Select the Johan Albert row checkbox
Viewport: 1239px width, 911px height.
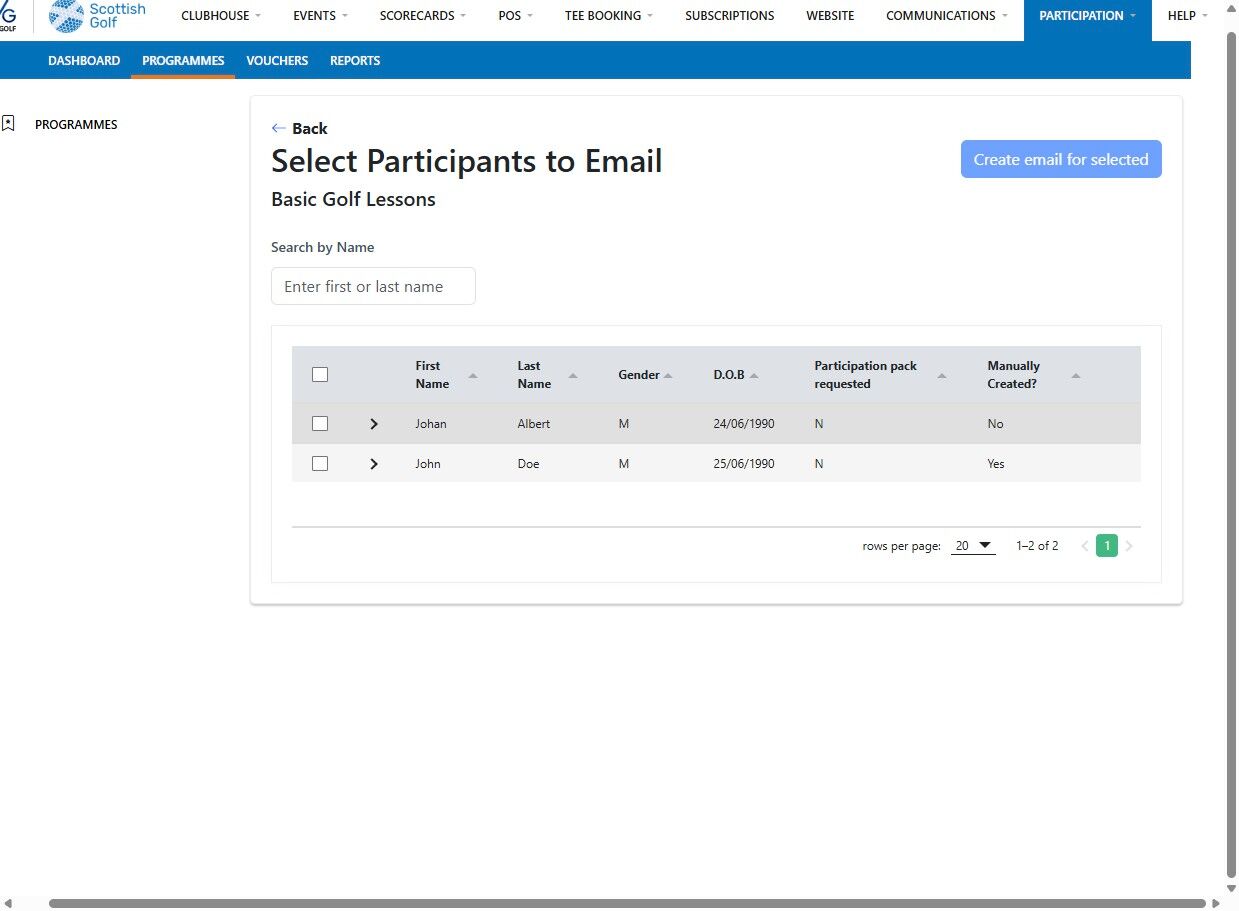[320, 424]
